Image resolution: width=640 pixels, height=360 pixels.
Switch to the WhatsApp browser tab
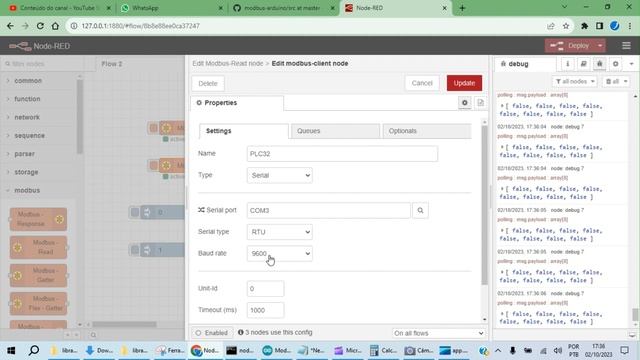[x=171, y=8]
